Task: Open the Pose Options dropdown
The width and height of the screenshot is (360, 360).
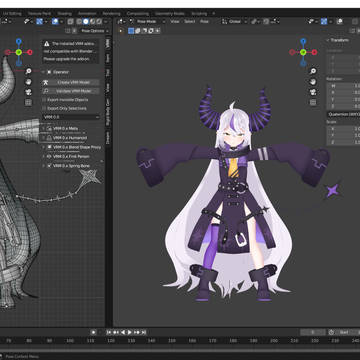Action: click(x=95, y=31)
